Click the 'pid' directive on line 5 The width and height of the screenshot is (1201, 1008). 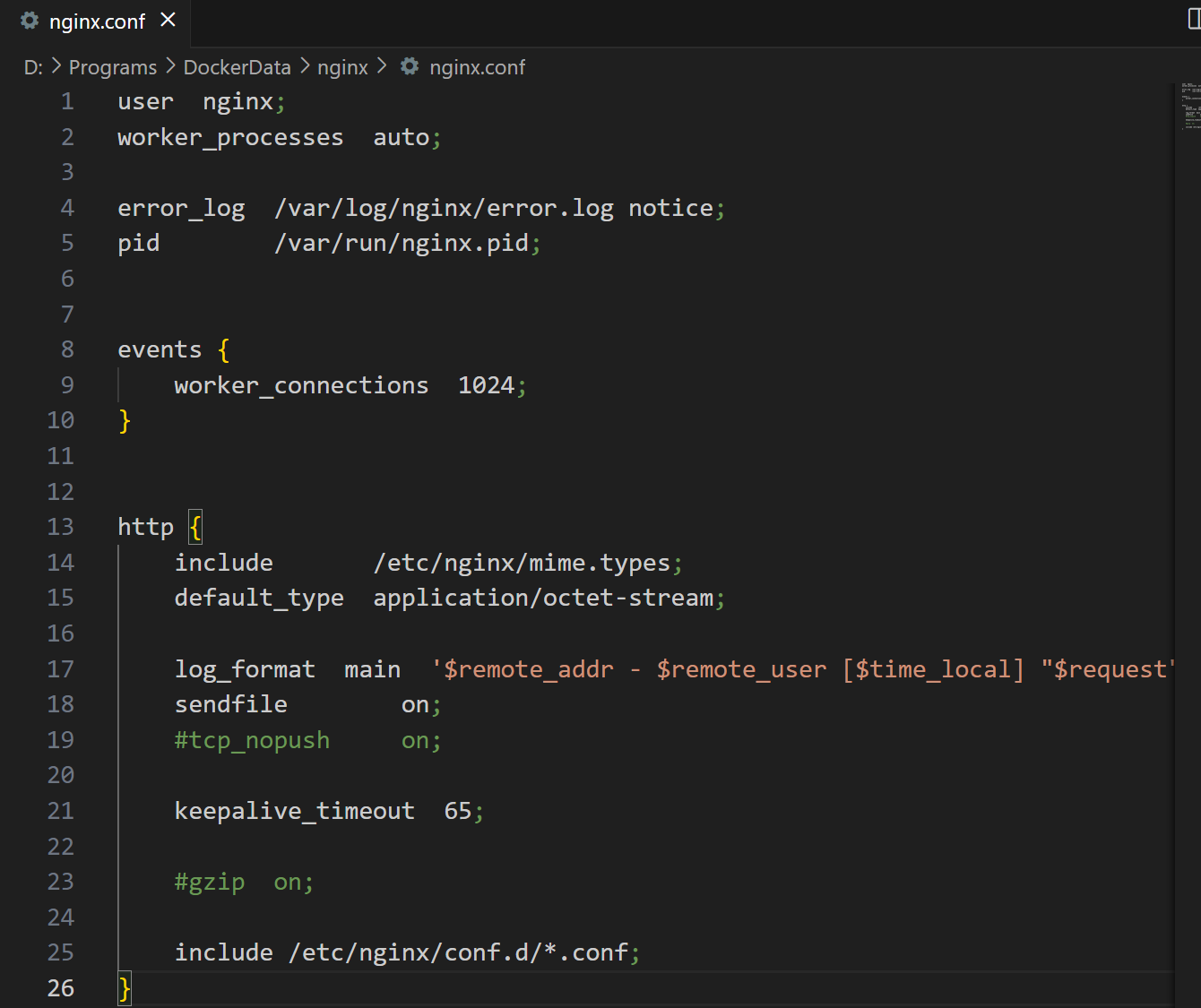[139, 245]
